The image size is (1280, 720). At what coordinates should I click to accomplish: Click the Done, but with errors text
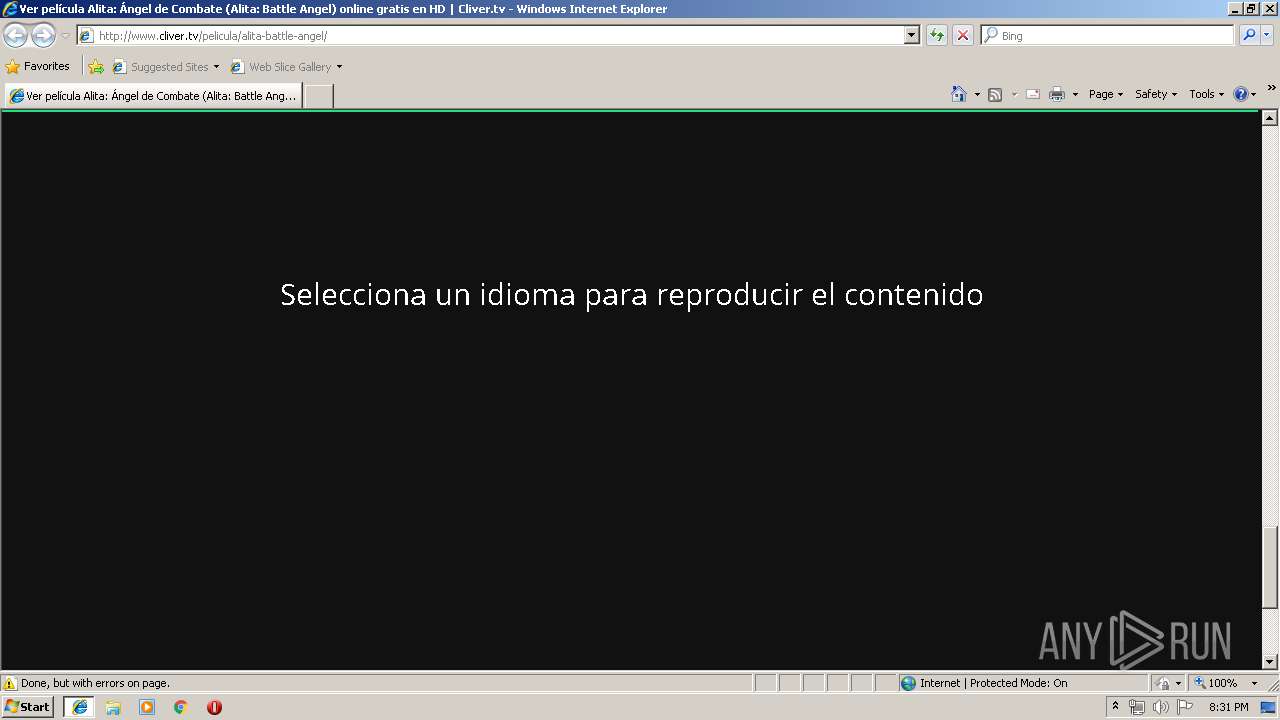pyautogui.click(x=95, y=683)
